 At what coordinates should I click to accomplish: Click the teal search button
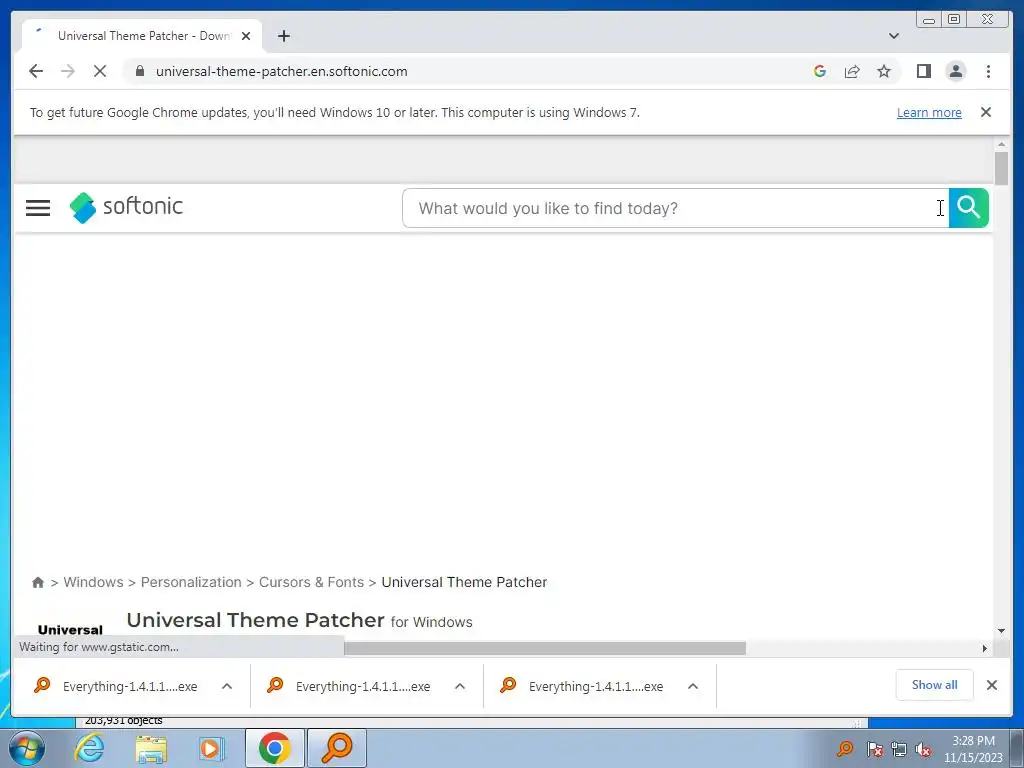(968, 208)
